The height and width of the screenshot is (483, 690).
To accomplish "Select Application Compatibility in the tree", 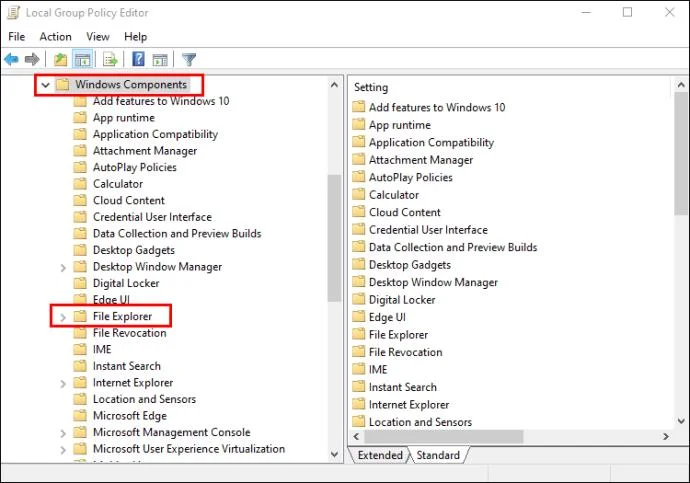I will click(x=155, y=134).
